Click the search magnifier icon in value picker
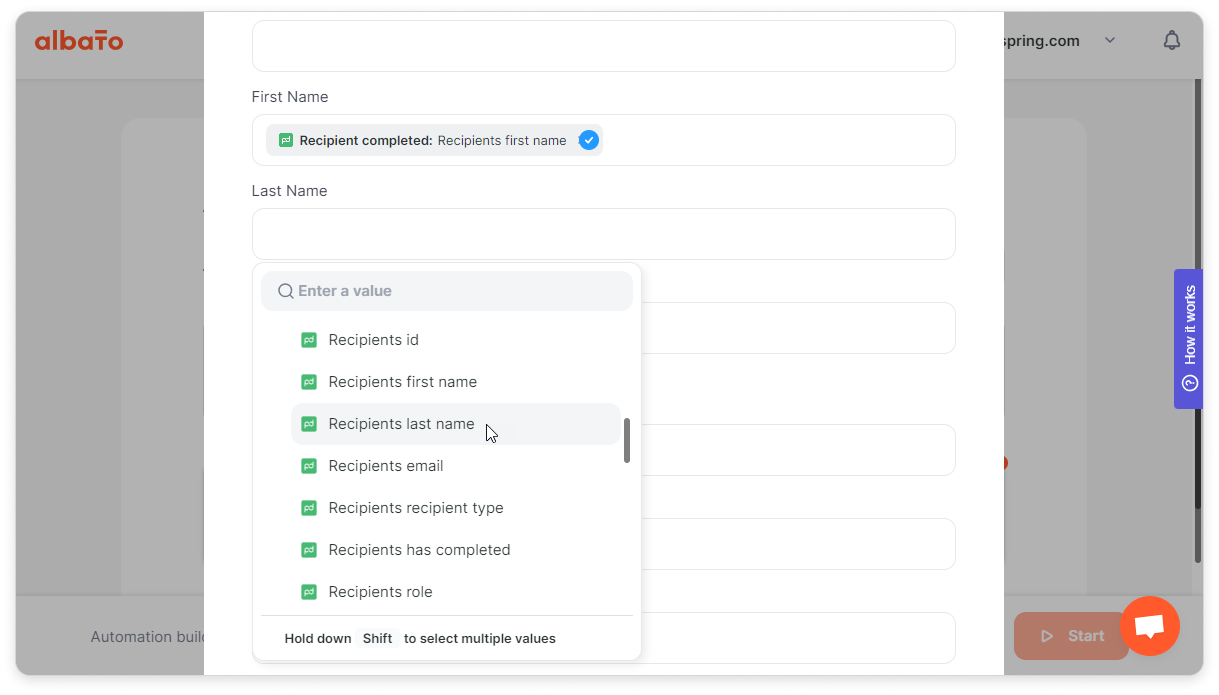The height and width of the screenshot is (695, 1219). (x=285, y=291)
